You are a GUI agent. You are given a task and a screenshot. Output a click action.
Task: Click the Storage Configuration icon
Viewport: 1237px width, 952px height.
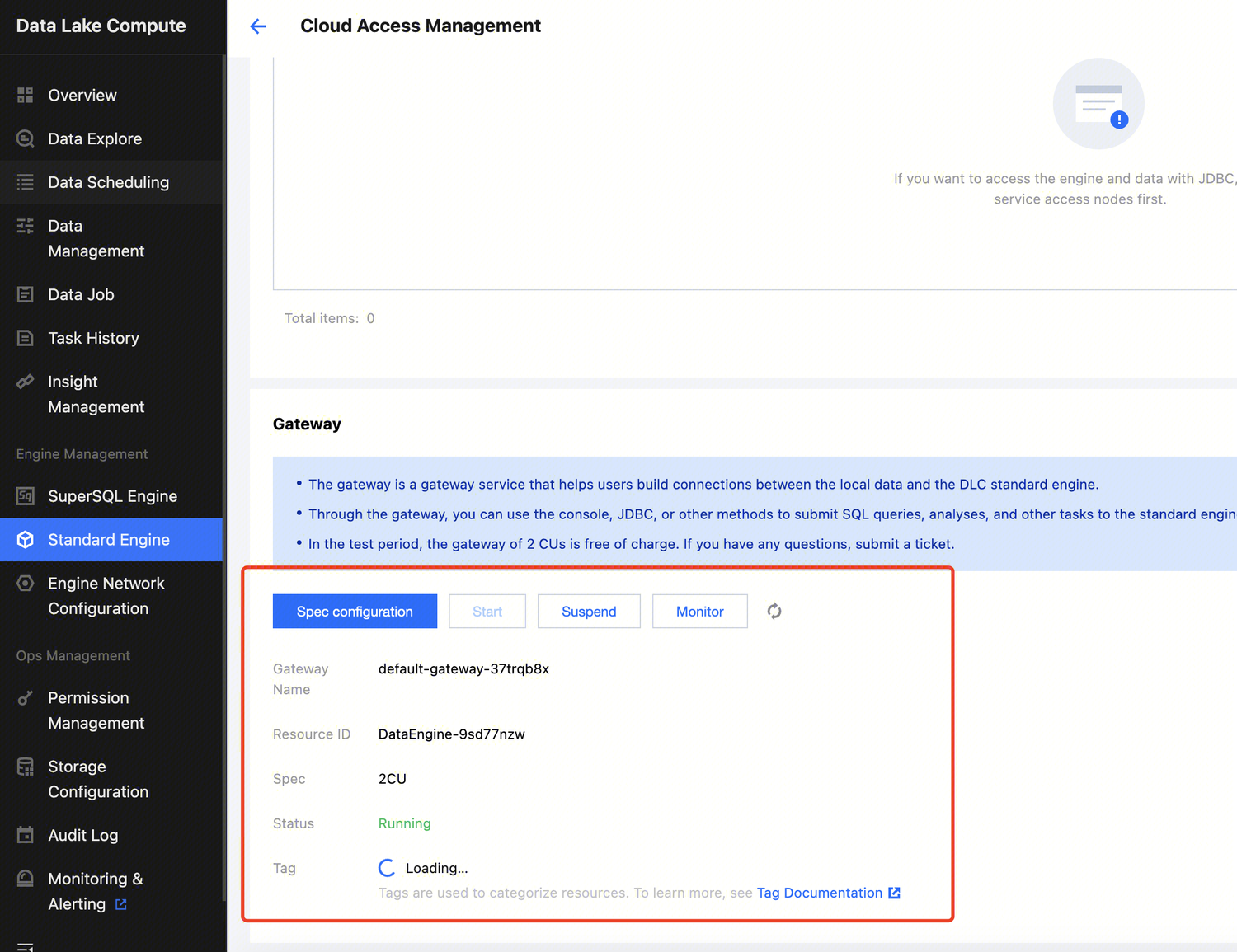tap(26, 767)
